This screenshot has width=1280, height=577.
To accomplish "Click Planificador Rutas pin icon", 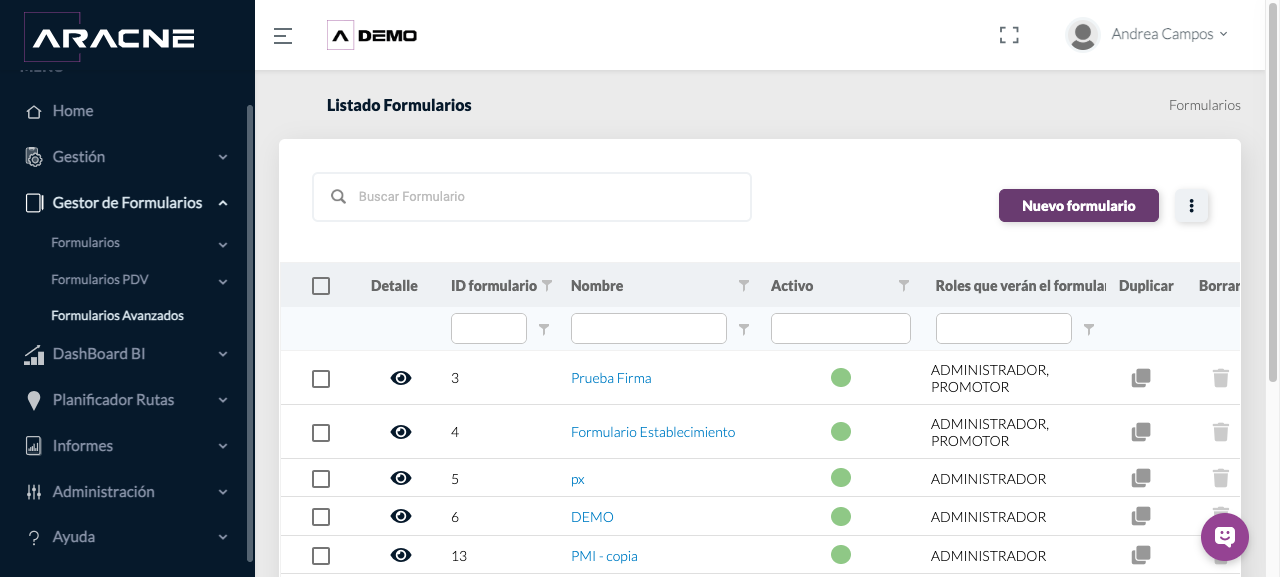I will click(x=34, y=400).
